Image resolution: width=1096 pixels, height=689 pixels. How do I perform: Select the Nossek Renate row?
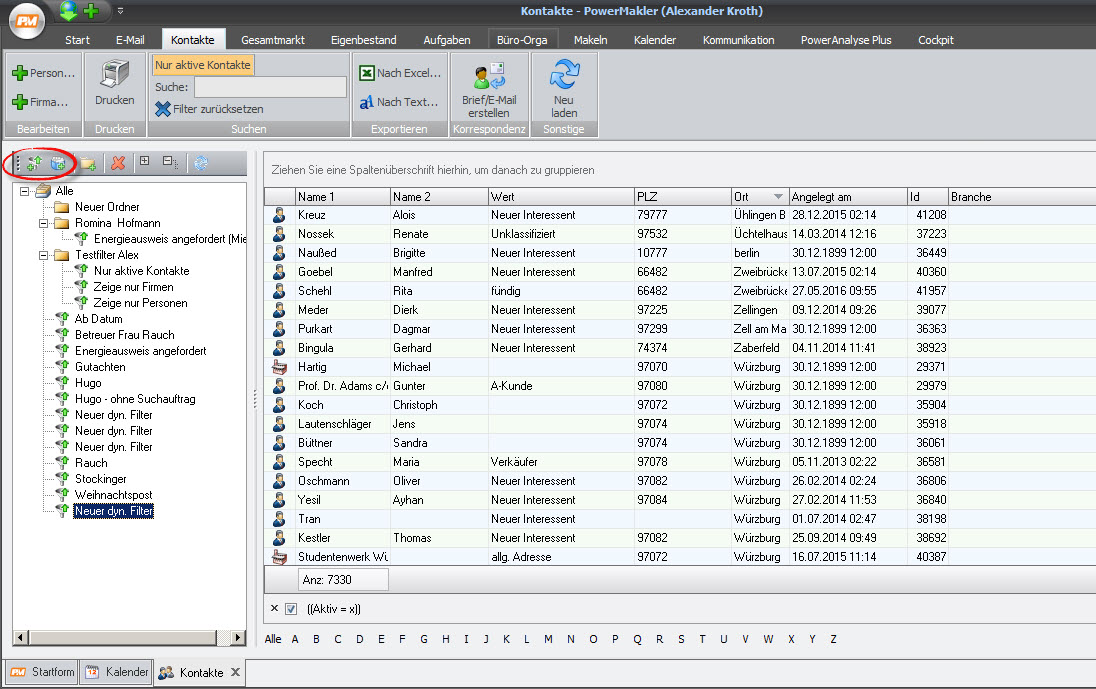coord(679,234)
